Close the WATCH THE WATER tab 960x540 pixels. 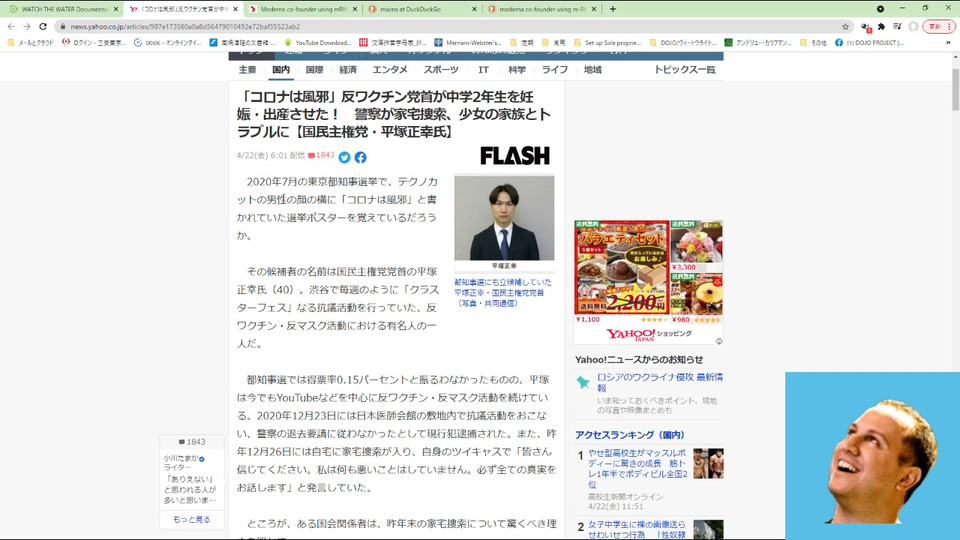[116, 9]
